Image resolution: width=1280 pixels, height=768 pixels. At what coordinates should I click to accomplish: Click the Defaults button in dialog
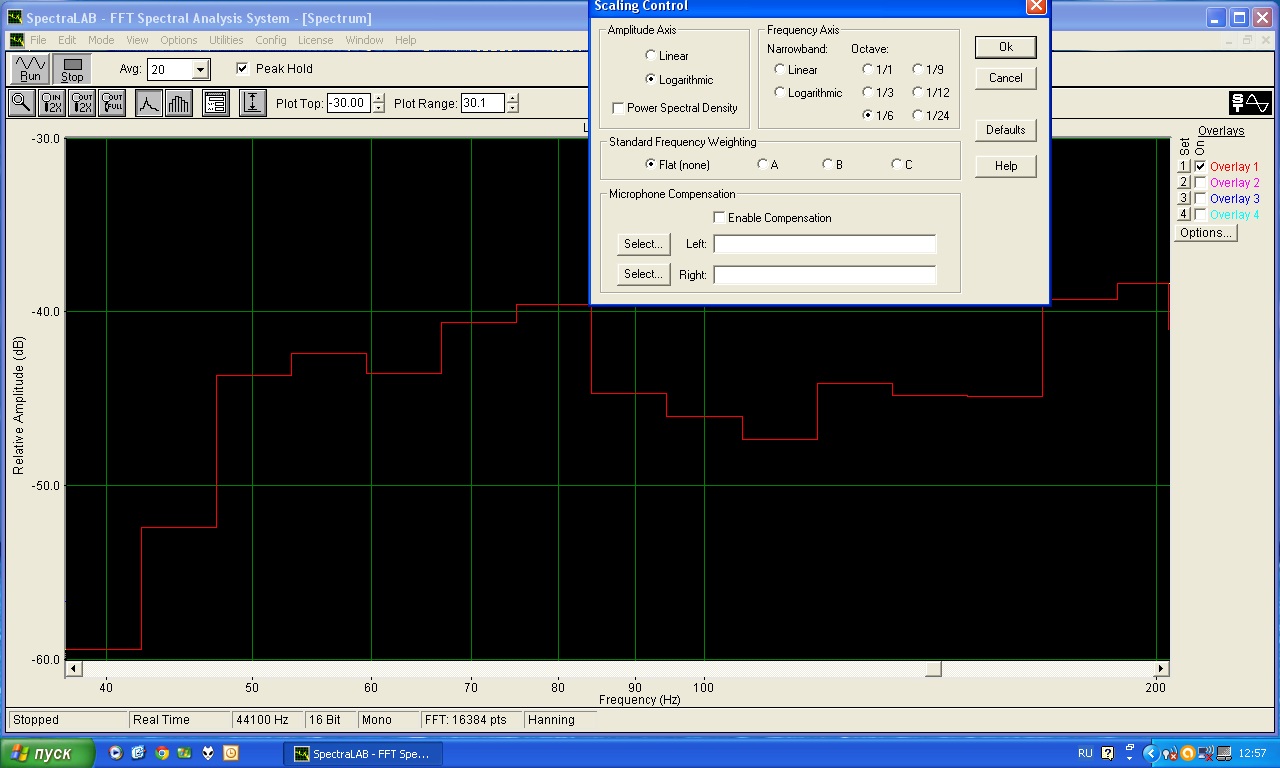1005,130
